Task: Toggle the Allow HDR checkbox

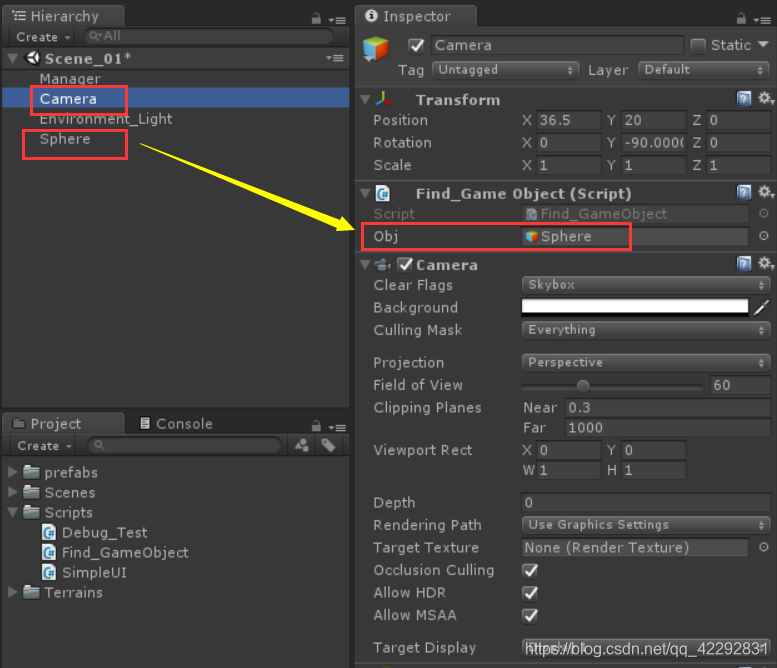Action: (x=530, y=593)
